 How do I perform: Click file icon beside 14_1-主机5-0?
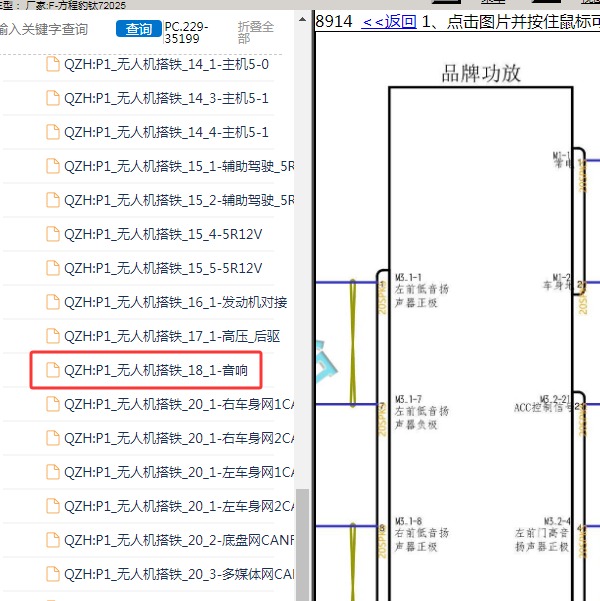click(53, 64)
